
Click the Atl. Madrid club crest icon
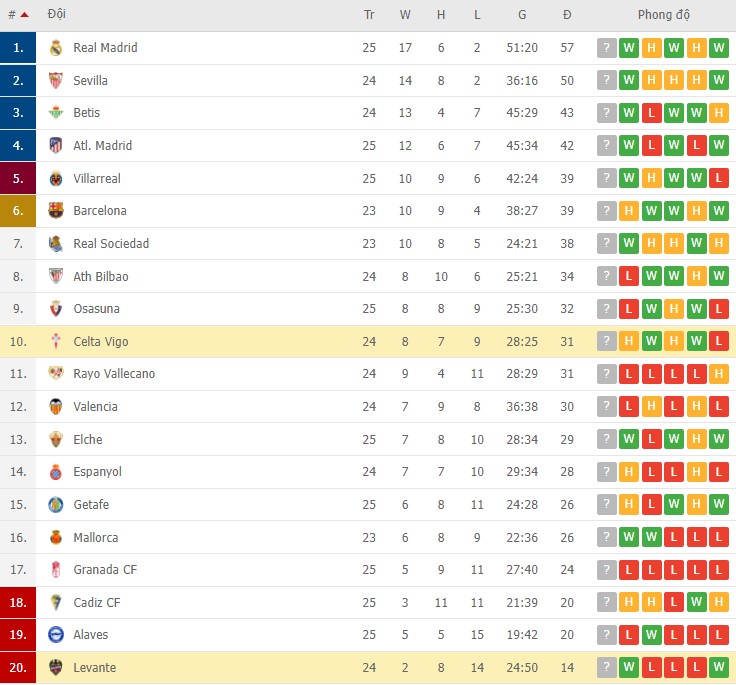(56, 146)
